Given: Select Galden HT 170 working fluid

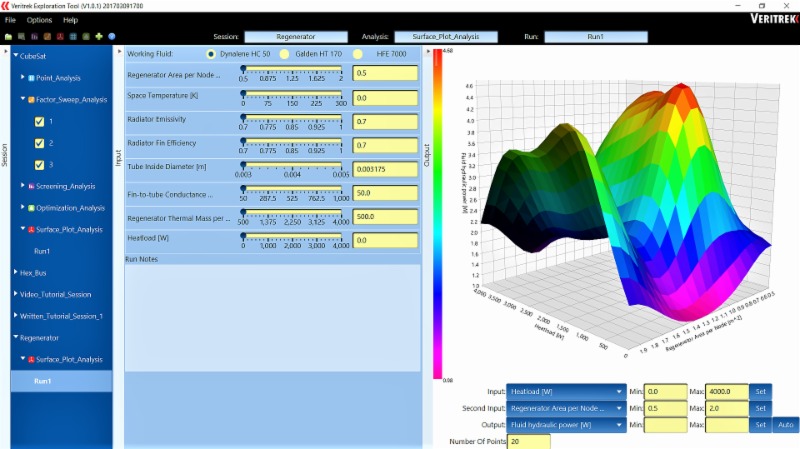Looking at the screenshot, I should [x=284, y=54].
